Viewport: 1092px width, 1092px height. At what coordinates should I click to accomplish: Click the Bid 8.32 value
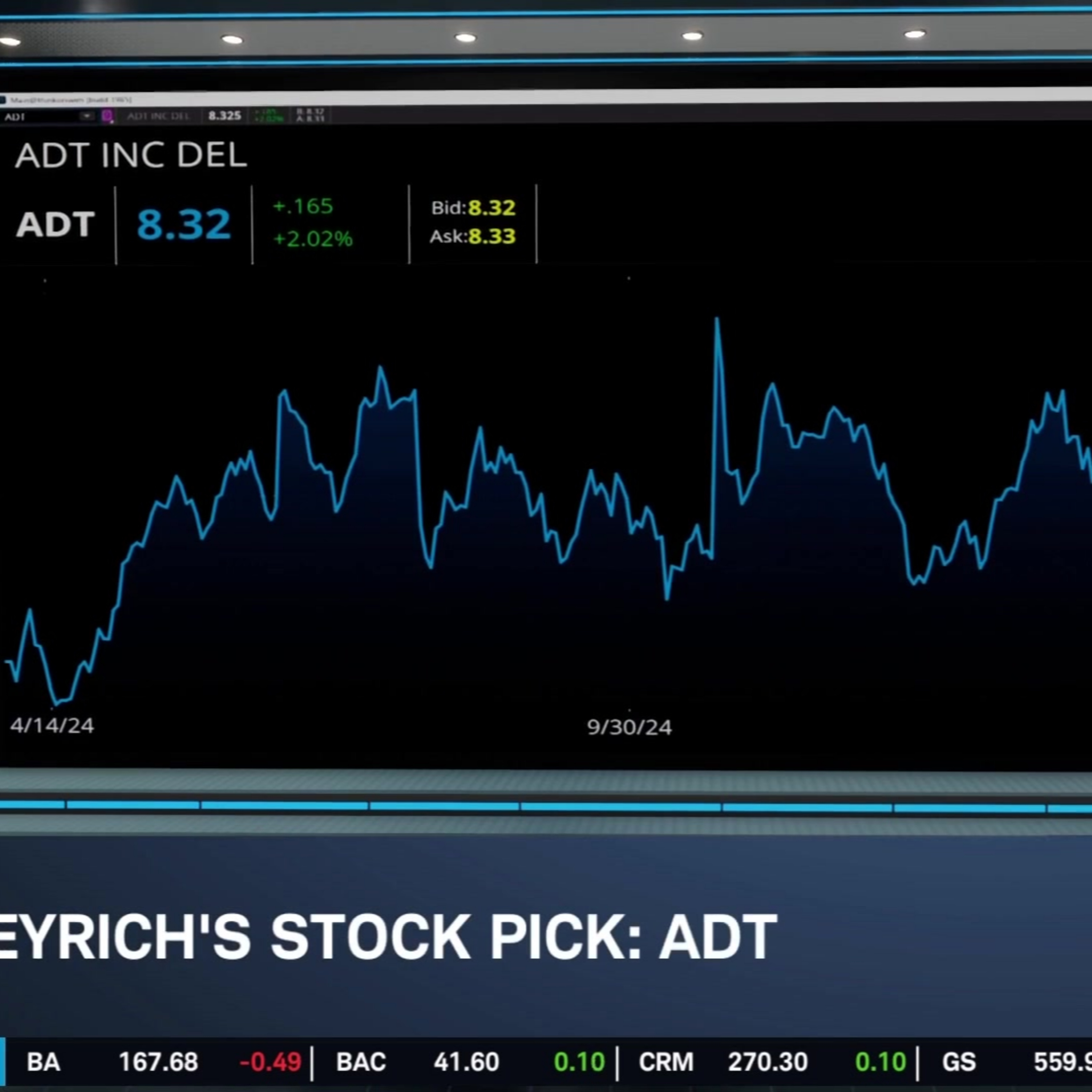492,208
